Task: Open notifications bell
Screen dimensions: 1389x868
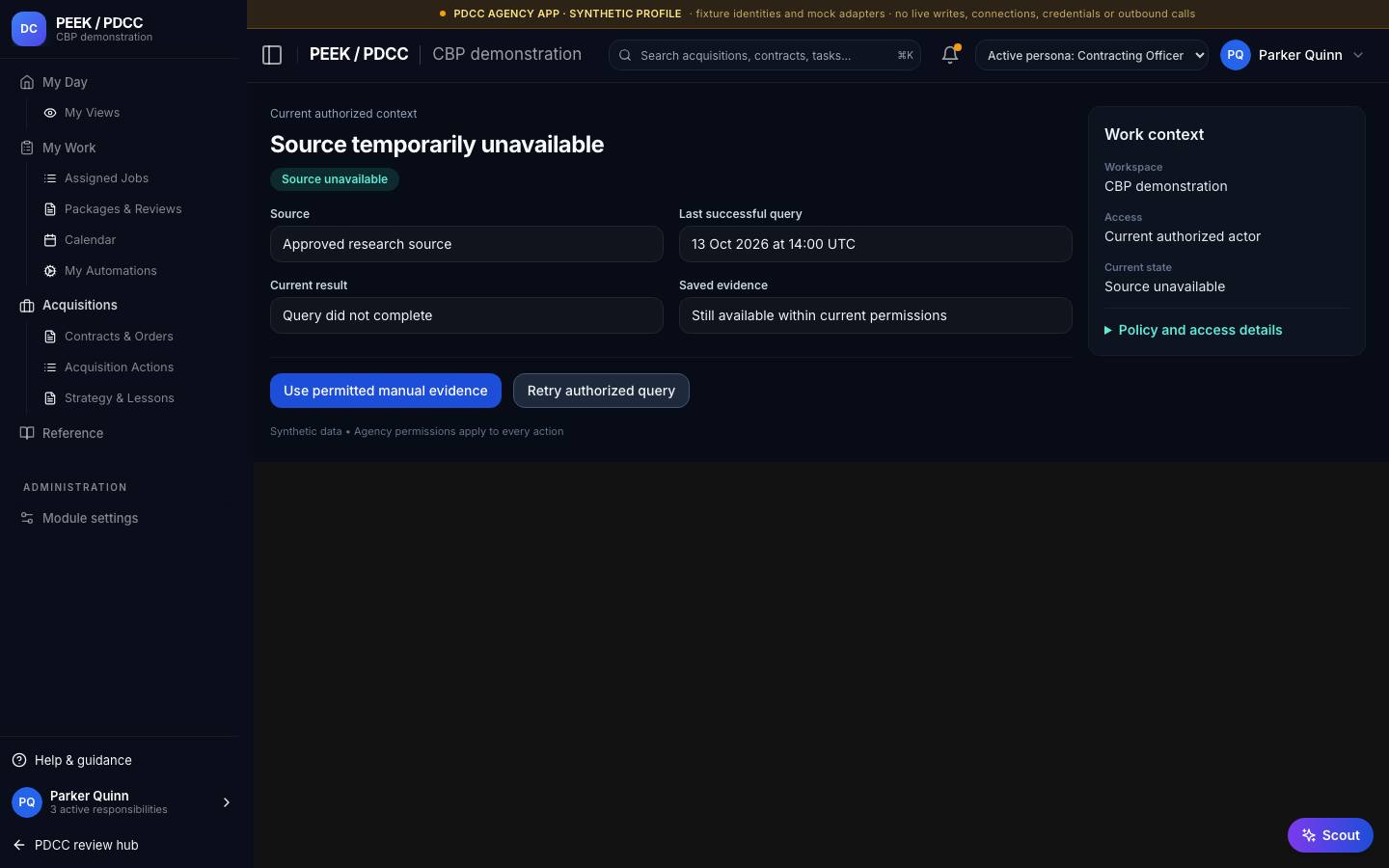Action: pyautogui.click(x=950, y=55)
